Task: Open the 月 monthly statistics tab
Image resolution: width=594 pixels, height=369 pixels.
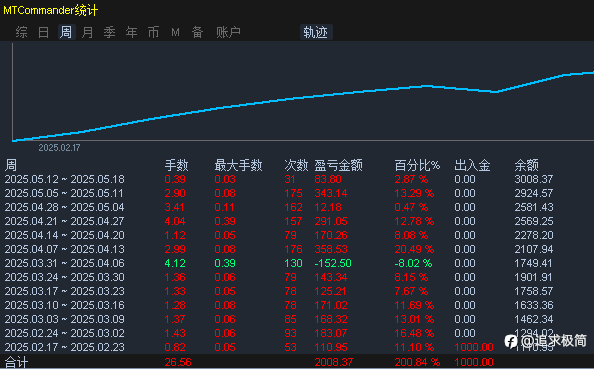Action: [88, 32]
